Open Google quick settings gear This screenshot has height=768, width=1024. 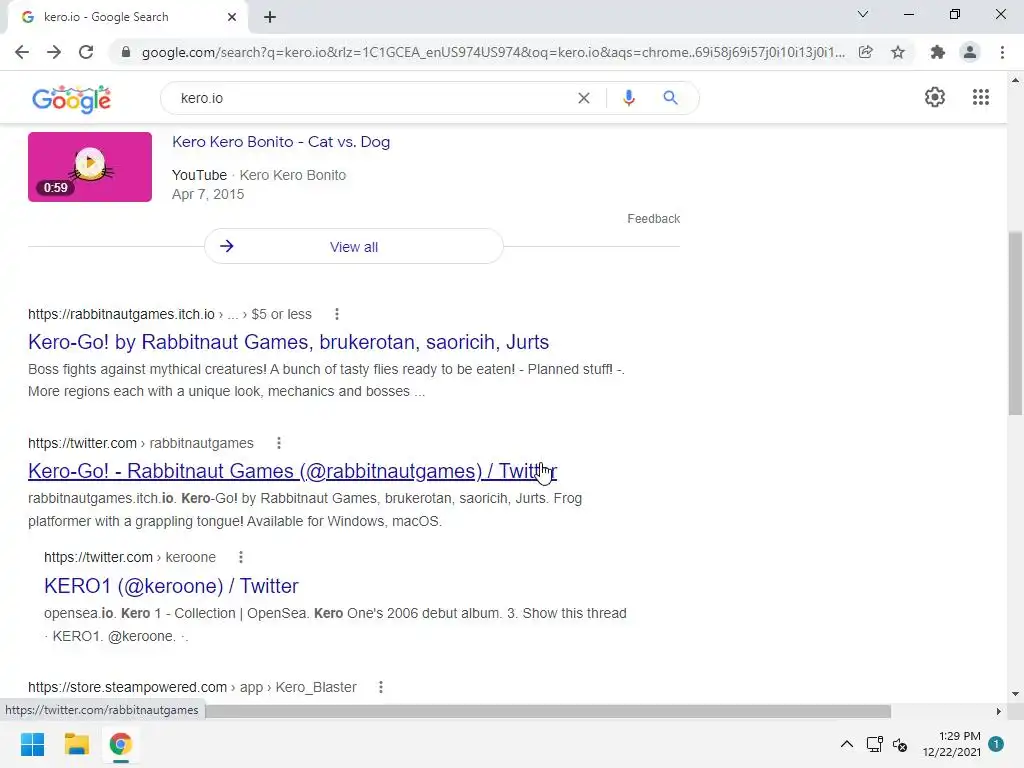point(935,97)
